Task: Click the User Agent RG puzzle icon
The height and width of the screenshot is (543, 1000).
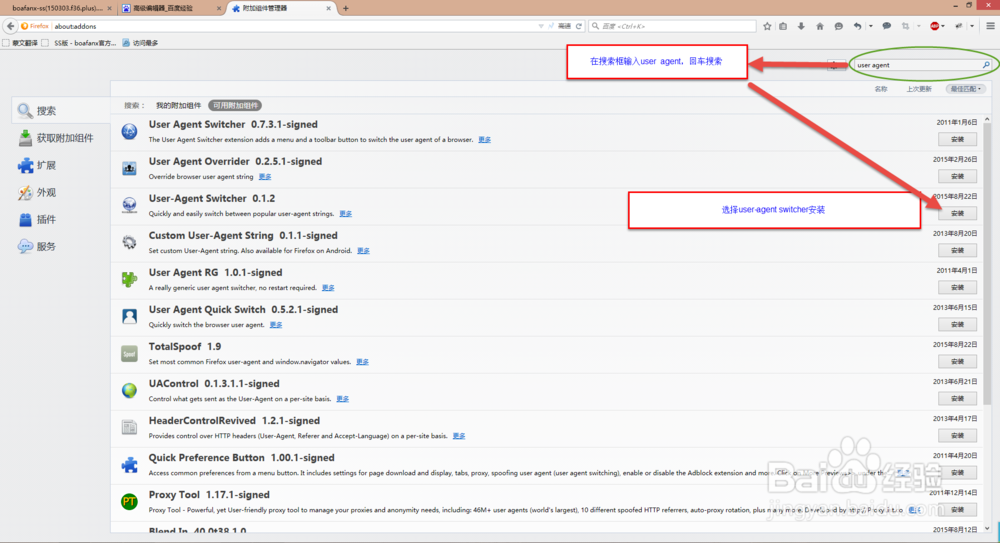Action: tap(129, 279)
